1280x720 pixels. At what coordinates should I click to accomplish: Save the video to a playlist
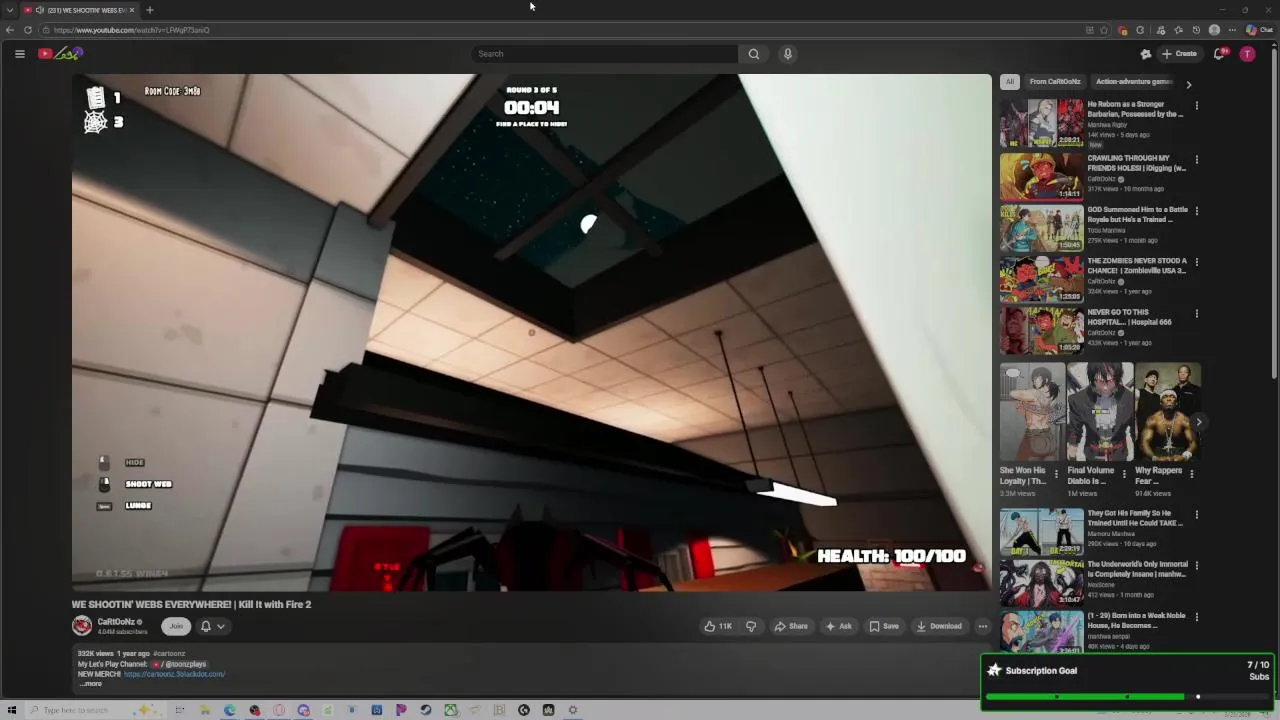pos(883,626)
